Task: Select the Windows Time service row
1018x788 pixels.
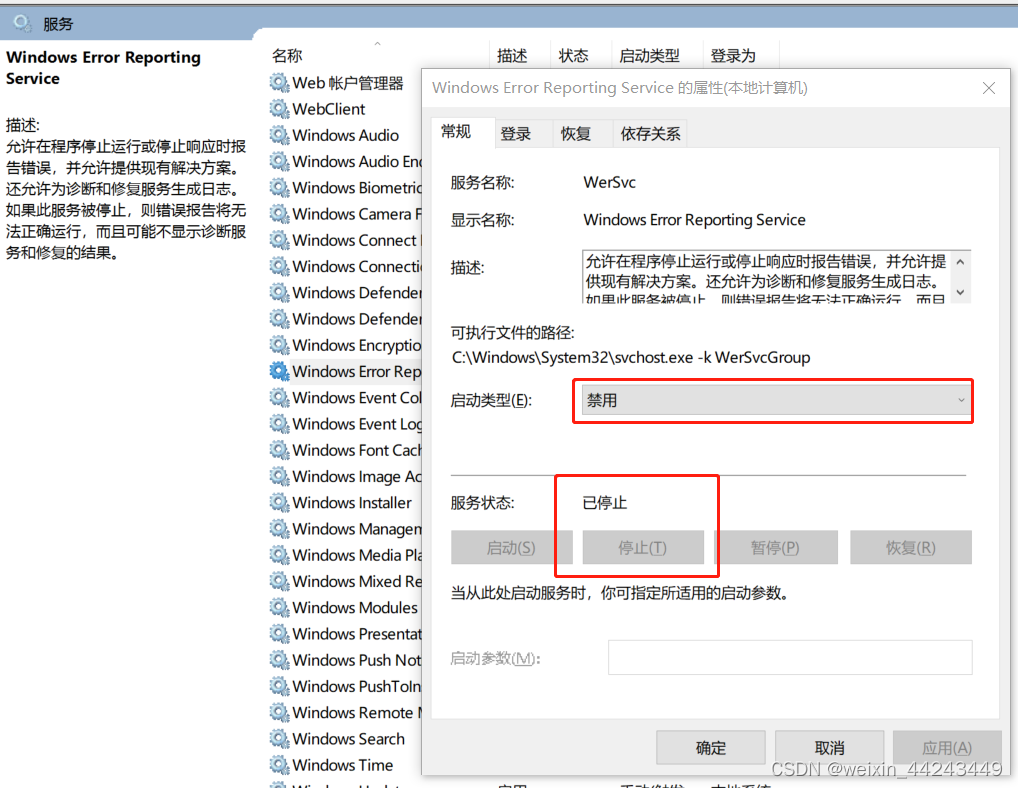Action: (x=345, y=765)
